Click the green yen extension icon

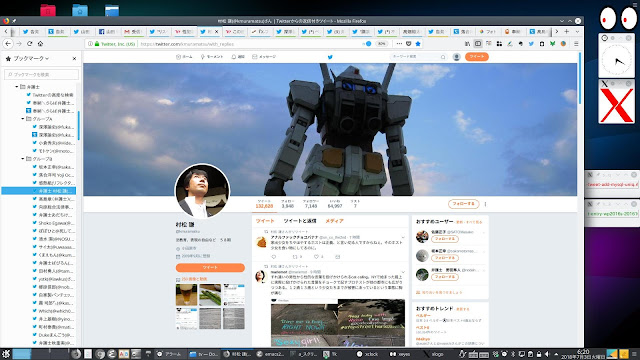pos(552,44)
